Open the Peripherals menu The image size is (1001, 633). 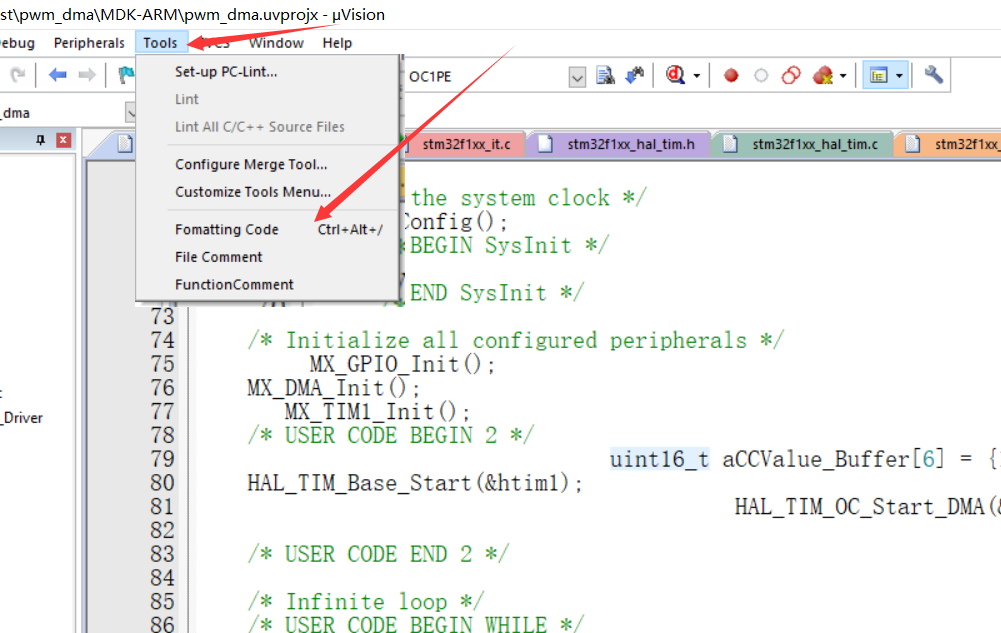point(89,43)
